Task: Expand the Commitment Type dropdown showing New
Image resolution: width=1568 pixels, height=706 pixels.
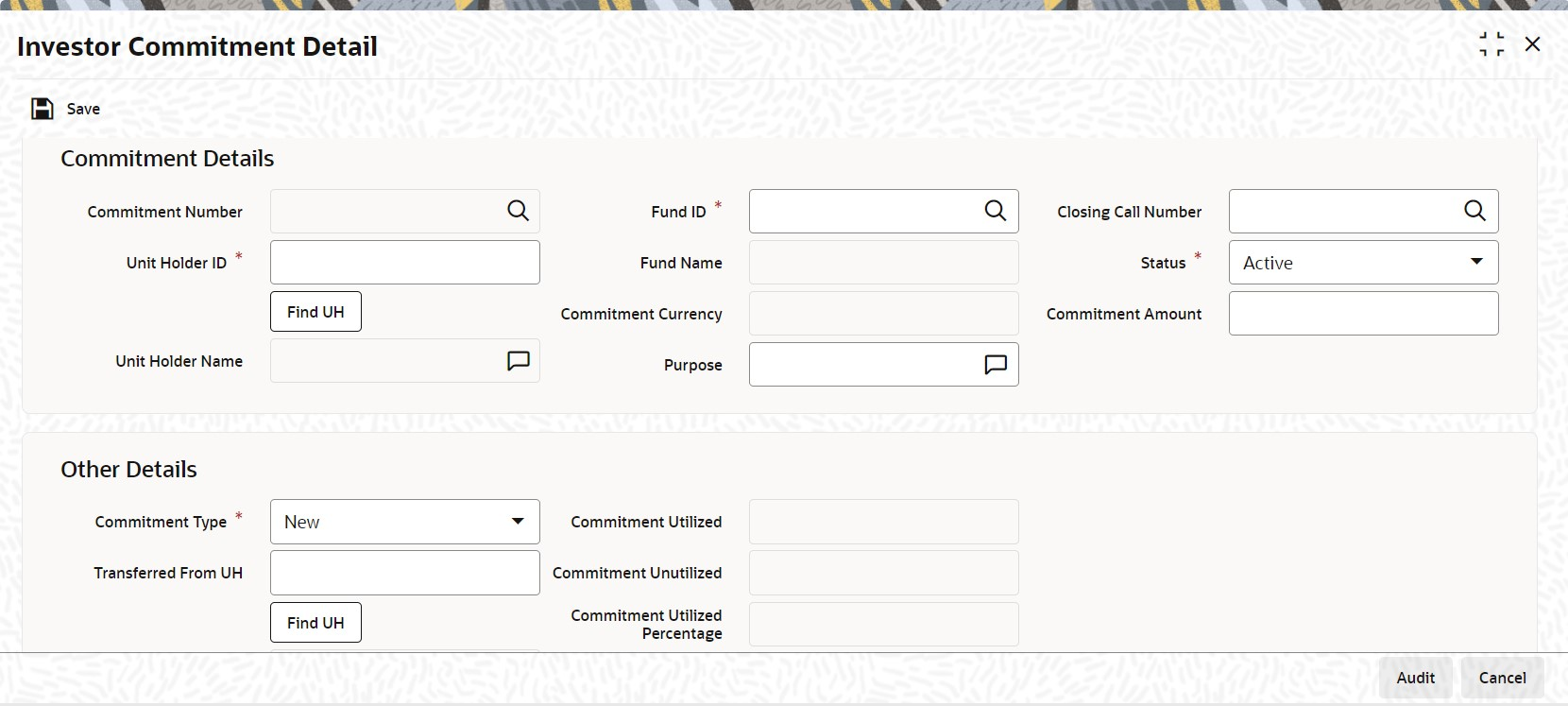Action: pos(405,522)
